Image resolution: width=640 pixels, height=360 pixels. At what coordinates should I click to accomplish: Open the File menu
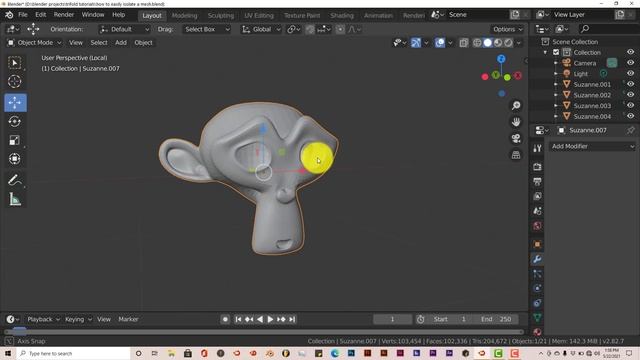[23, 15]
